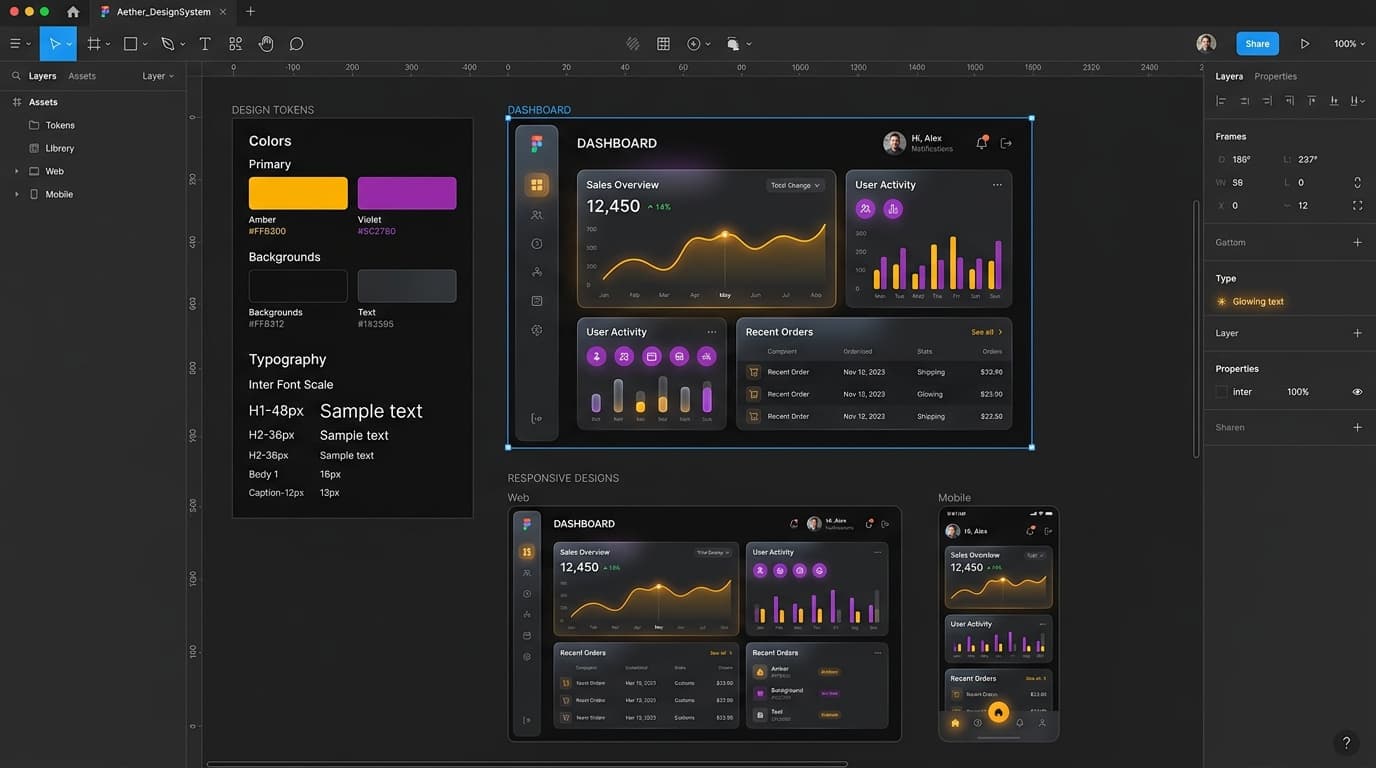Select the Comment tool

tap(296, 44)
